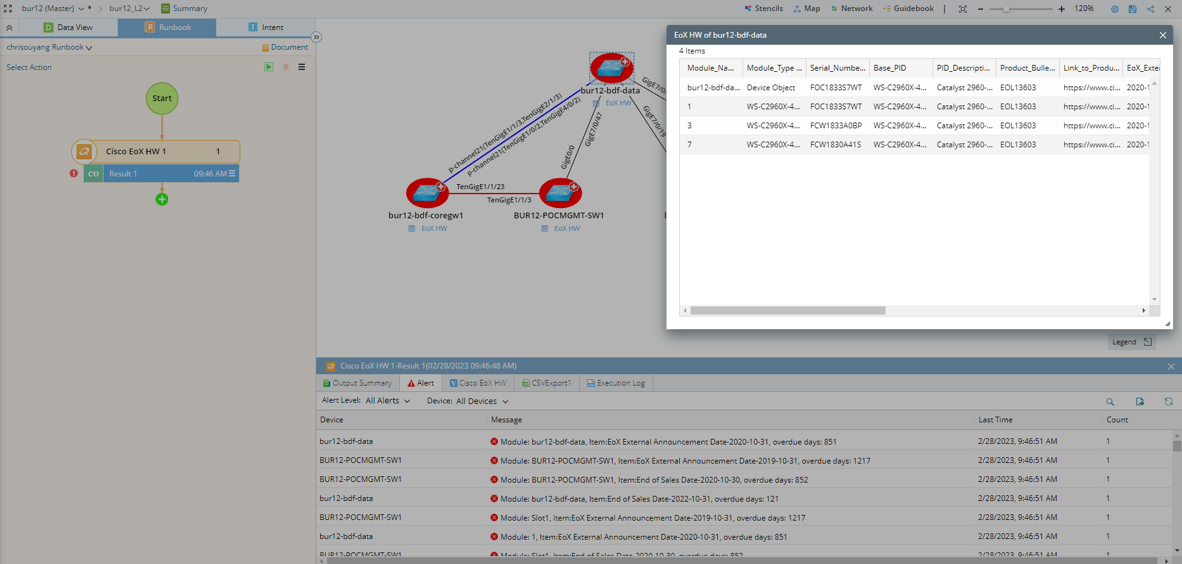Screen dimensions: 1182x564
Task: Click the zoom in plus icon
Action: pyautogui.click(x=1061, y=9)
